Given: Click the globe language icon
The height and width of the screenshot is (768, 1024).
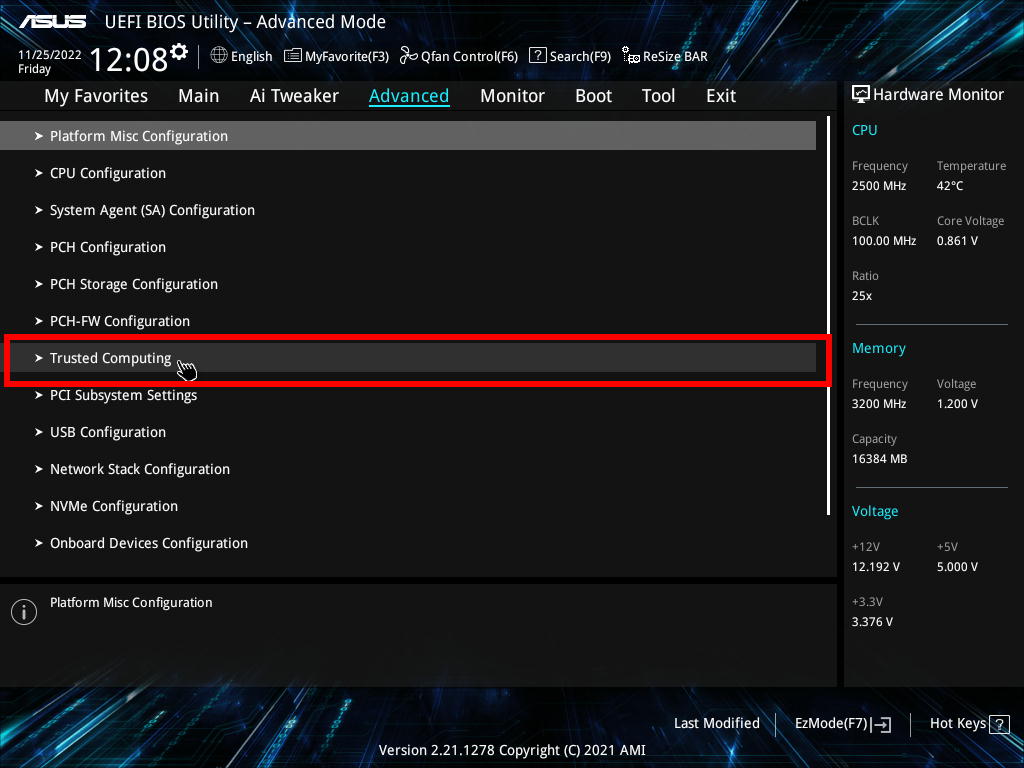Looking at the screenshot, I should point(219,56).
